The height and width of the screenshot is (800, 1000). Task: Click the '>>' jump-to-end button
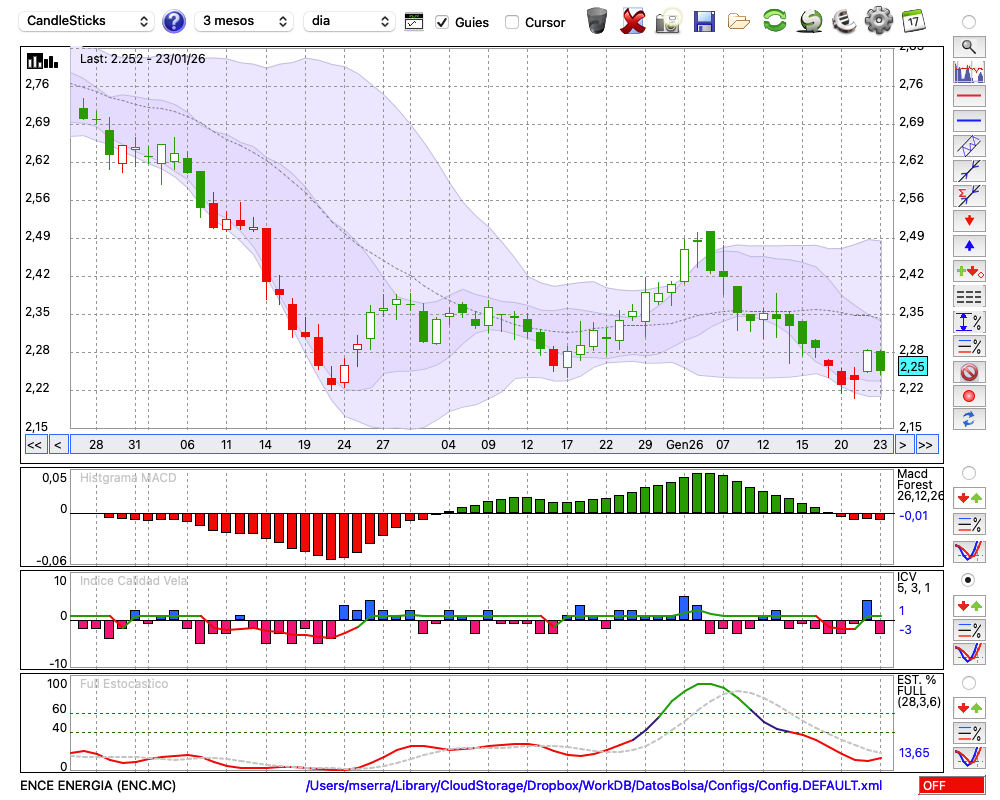point(926,445)
